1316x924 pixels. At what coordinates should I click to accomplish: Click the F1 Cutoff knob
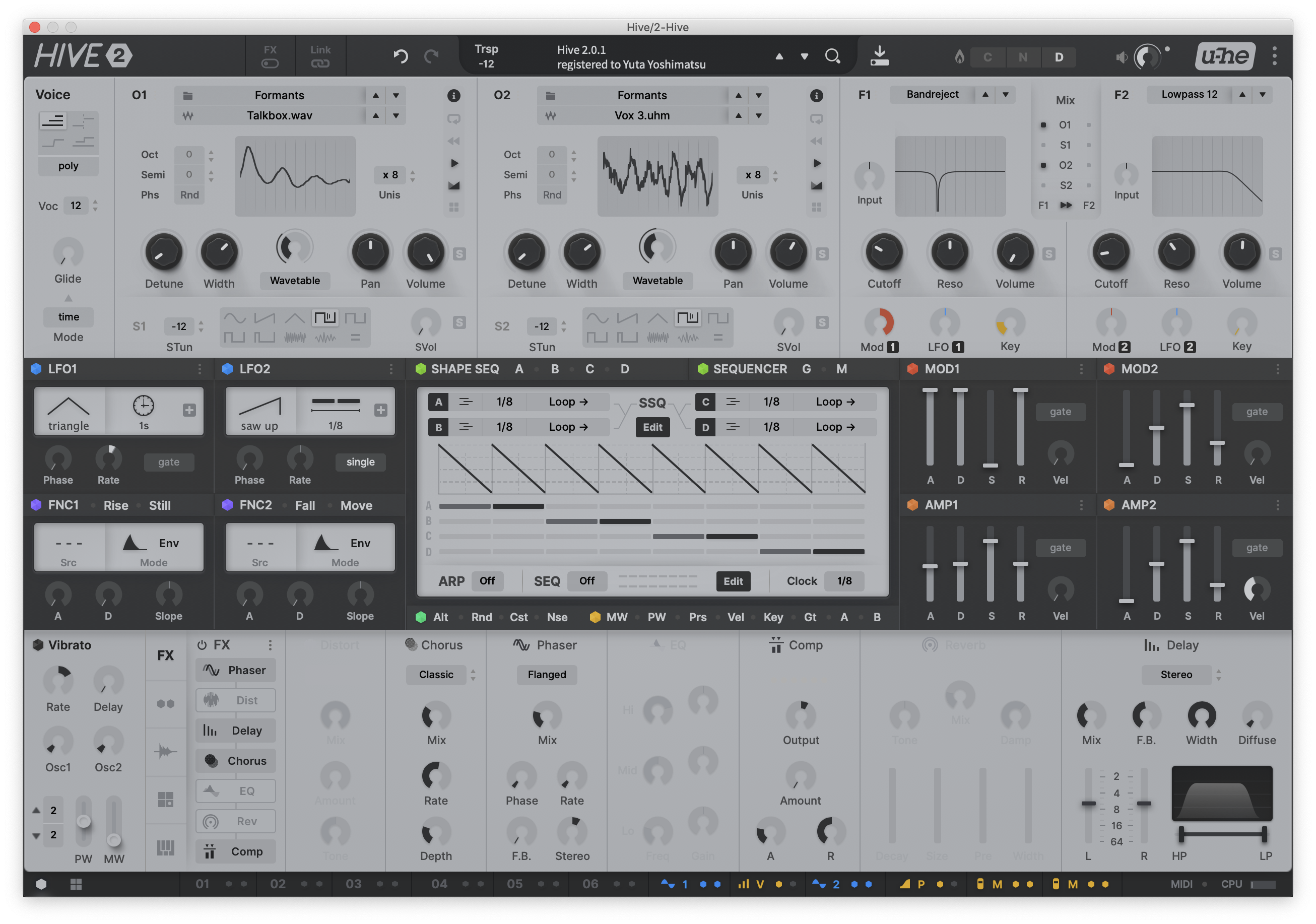tap(884, 251)
